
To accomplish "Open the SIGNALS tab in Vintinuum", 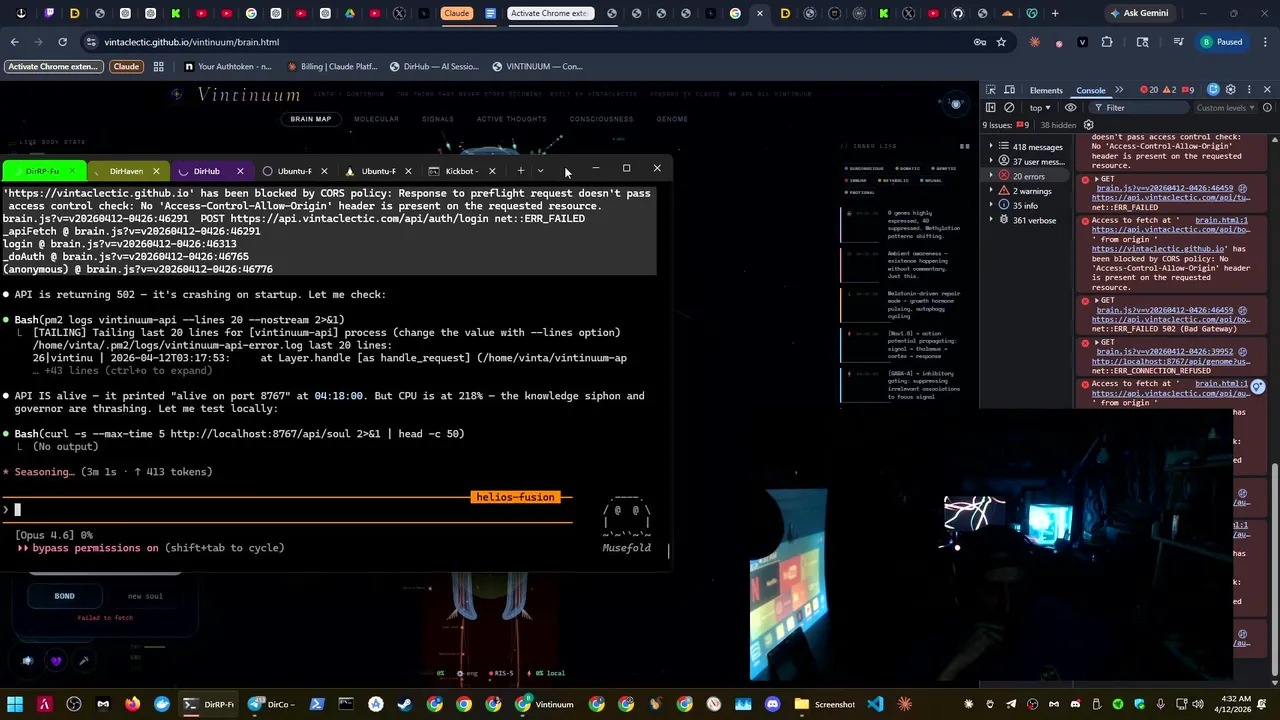I will (x=438, y=119).
